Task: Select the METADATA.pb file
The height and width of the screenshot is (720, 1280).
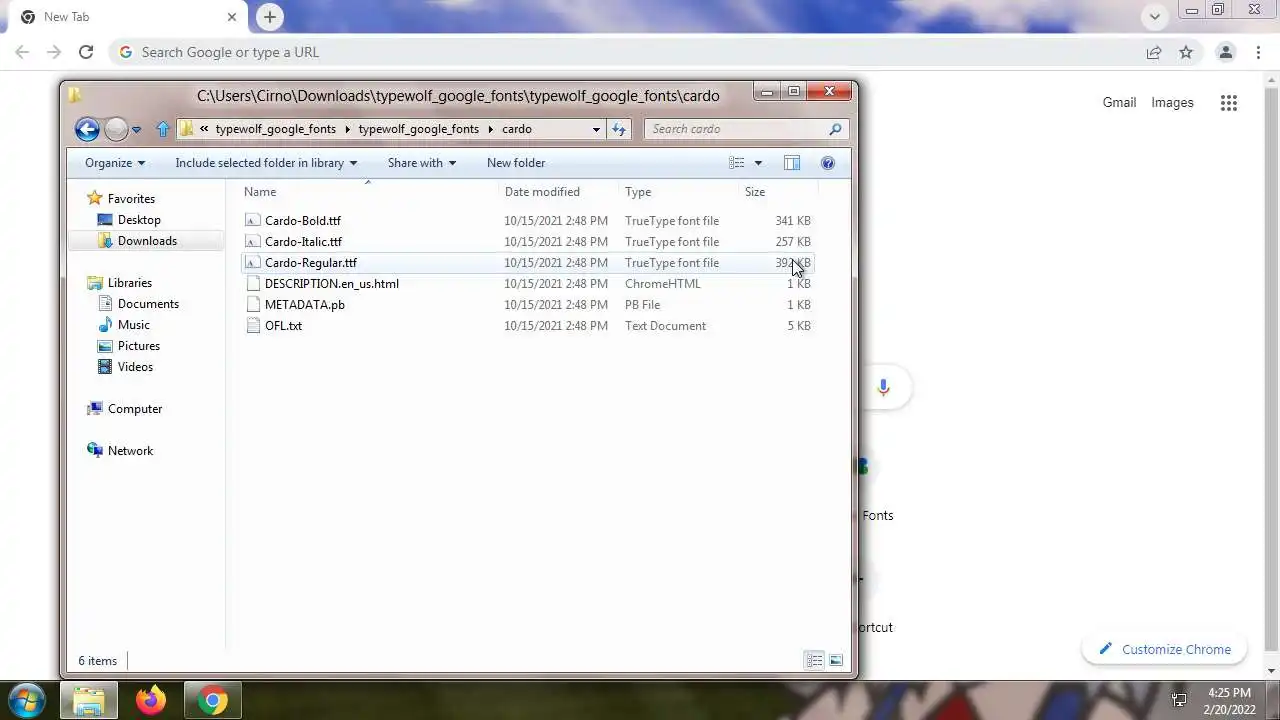Action: click(529, 305)
